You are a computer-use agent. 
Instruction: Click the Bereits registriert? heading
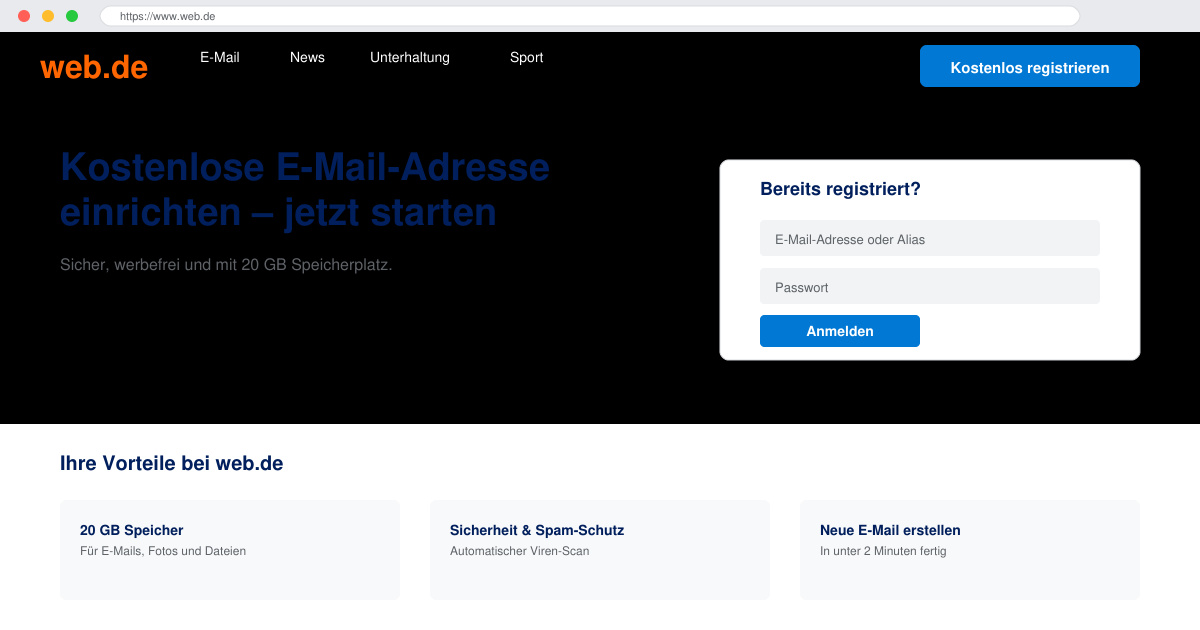(840, 189)
